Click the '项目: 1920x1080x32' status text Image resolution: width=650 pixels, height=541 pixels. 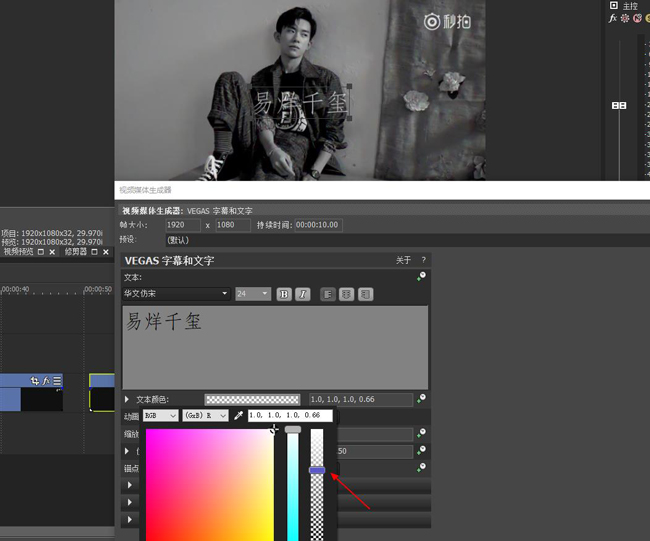pyautogui.click(x=52, y=233)
